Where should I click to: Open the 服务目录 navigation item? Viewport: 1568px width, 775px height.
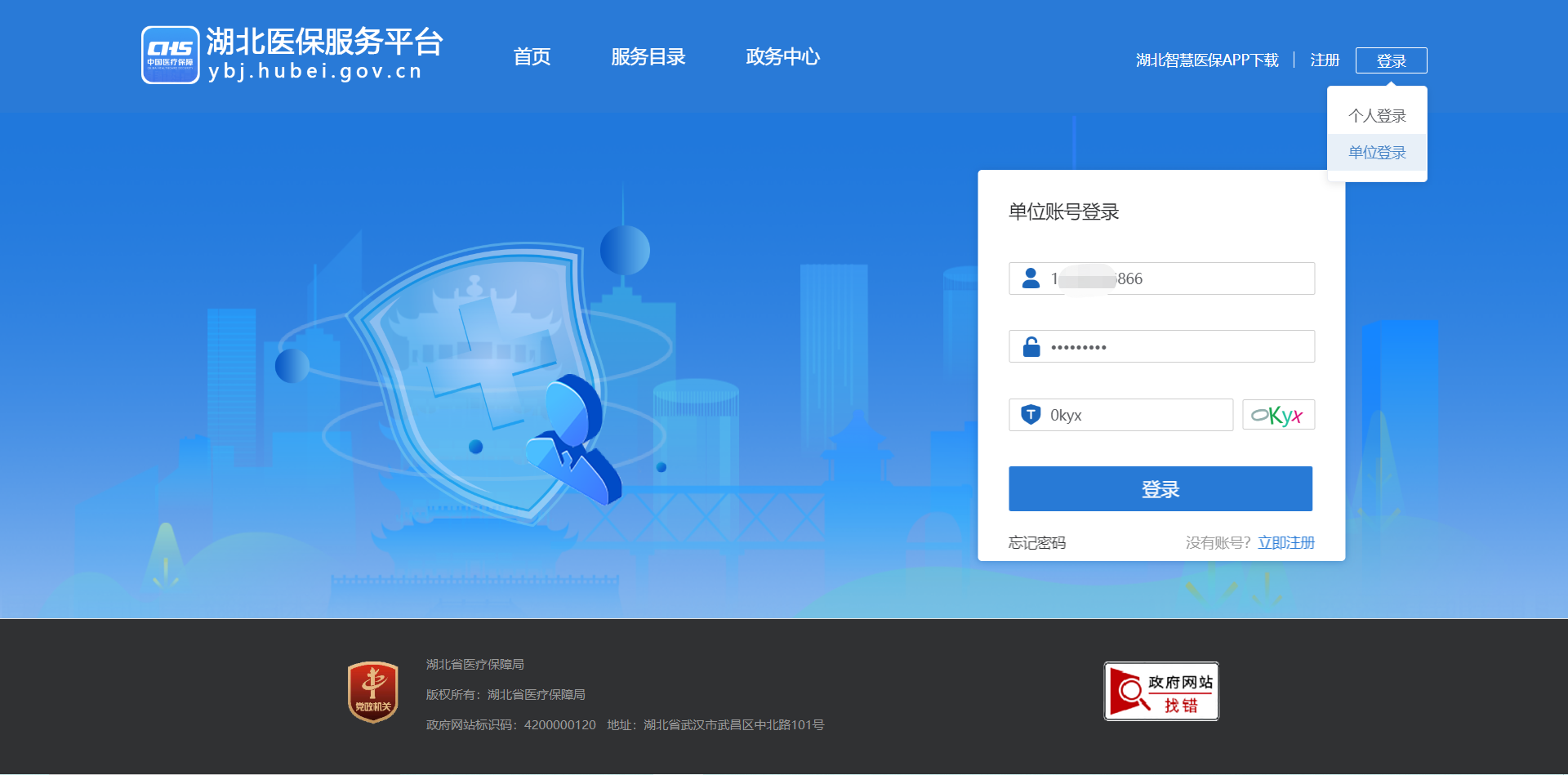pos(648,57)
